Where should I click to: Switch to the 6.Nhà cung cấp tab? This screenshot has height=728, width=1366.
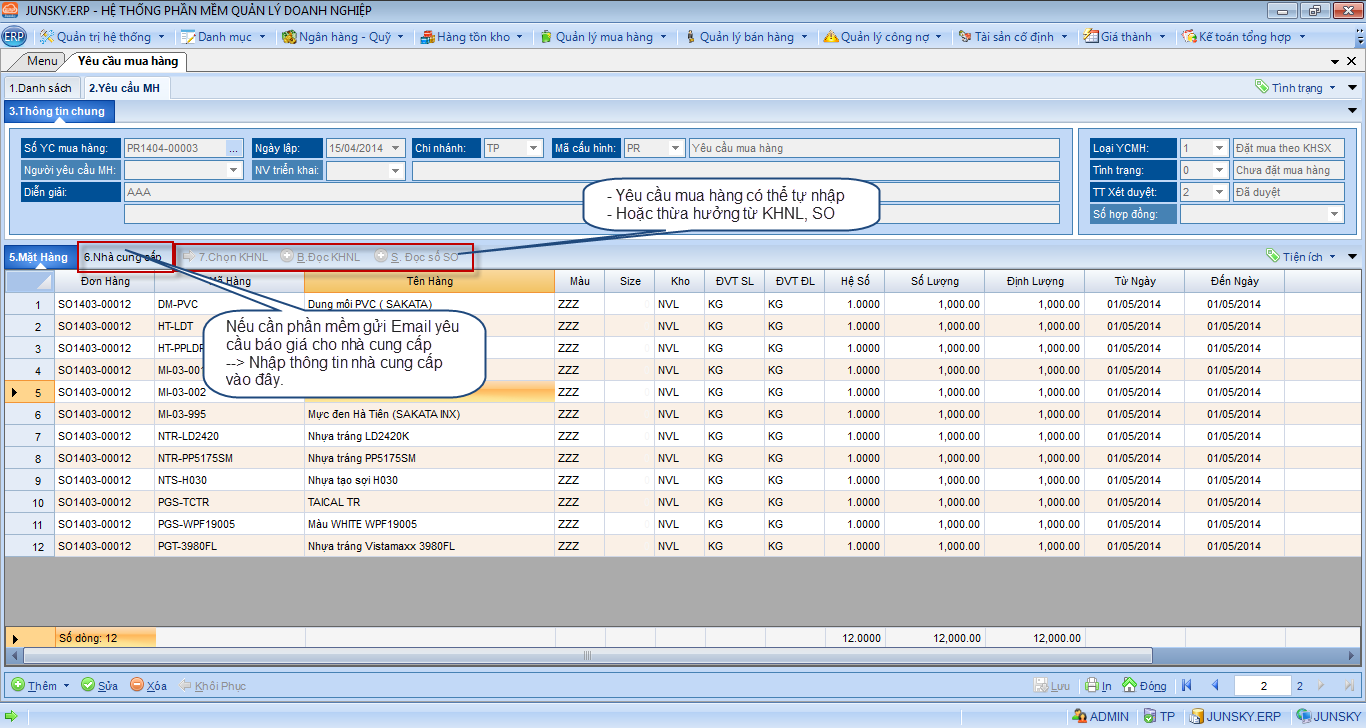point(123,257)
